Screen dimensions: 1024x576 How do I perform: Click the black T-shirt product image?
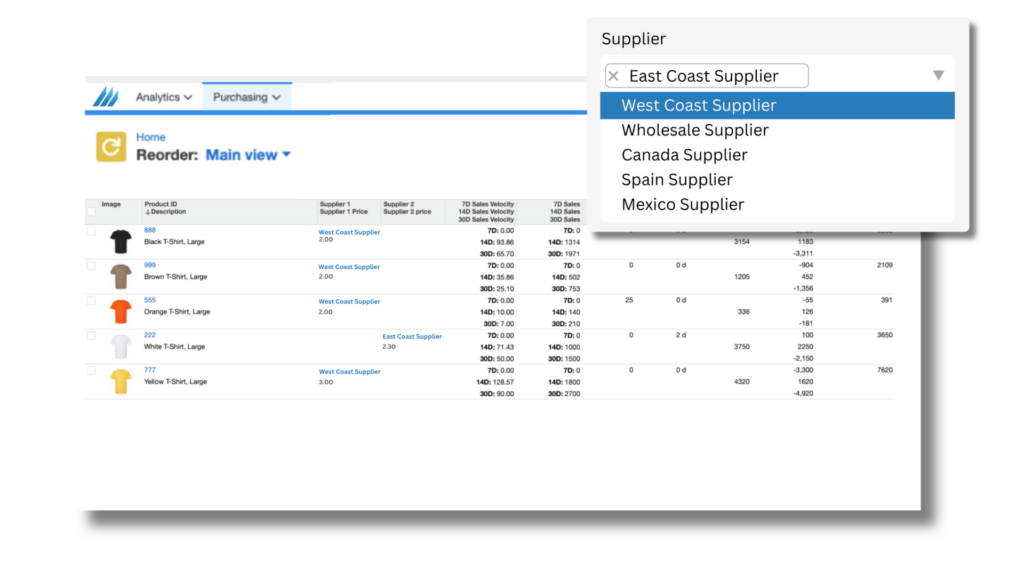(119, 243)
